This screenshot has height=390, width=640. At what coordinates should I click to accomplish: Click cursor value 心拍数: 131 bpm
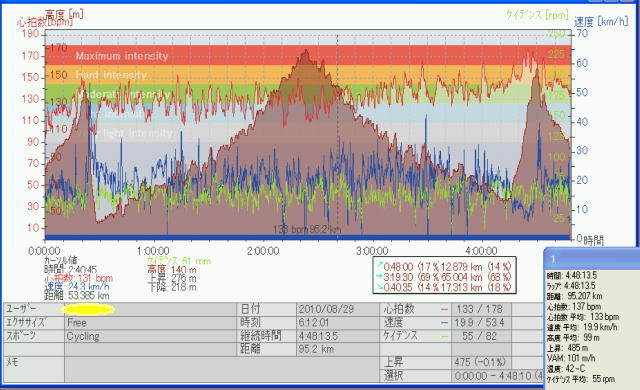[x=78, y=278]
